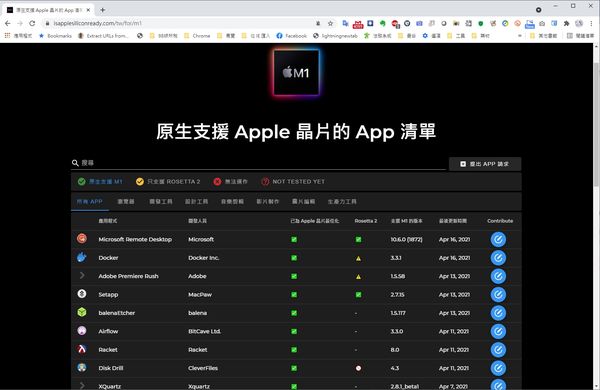The image size is (600, 390).
Task: Open Contribute for Setapp row
Action: [x=498, y=294]
